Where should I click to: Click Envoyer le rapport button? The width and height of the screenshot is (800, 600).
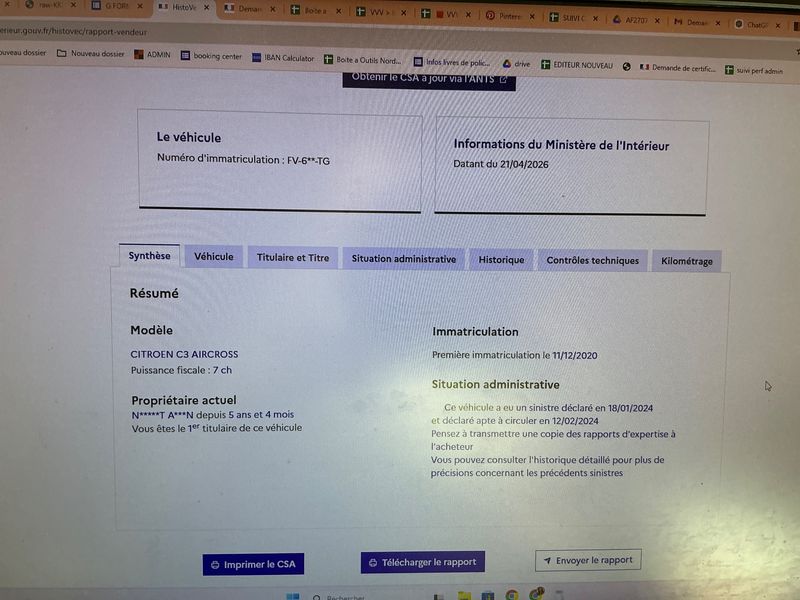(588, 560)
